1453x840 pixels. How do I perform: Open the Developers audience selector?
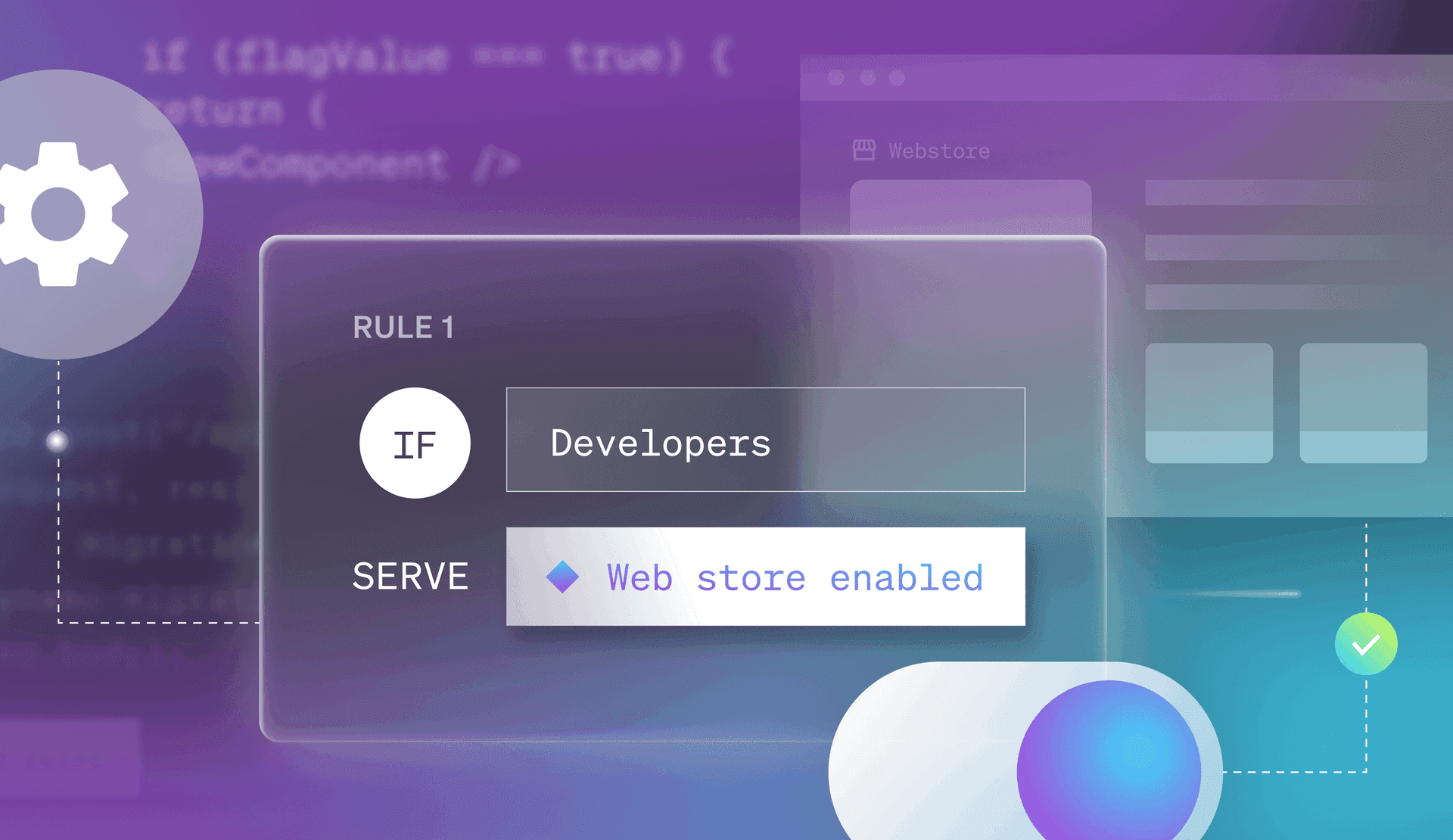tap(764, 440)
